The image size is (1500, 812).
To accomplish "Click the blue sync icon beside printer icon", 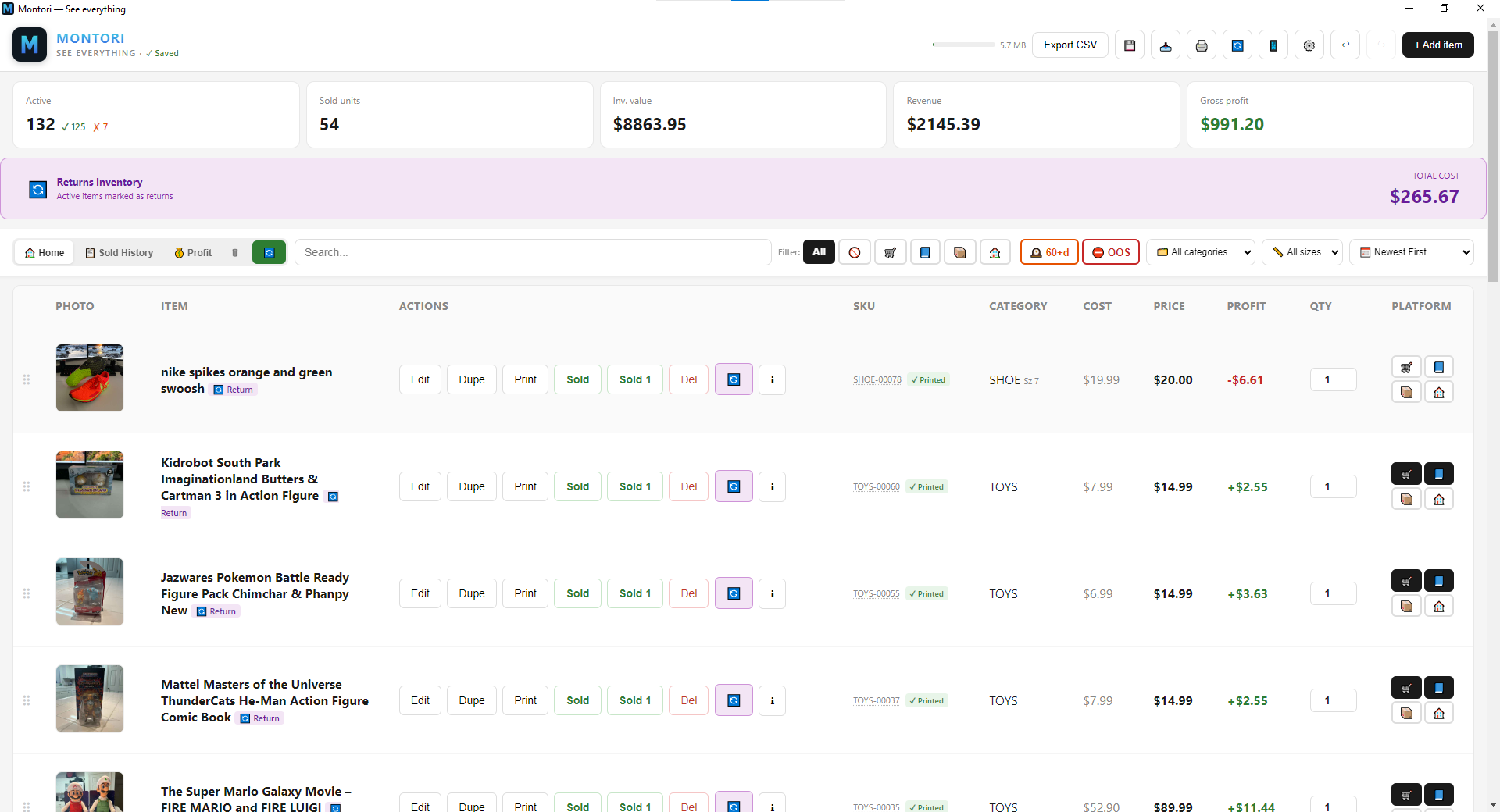I will (x=1237, y=45).
